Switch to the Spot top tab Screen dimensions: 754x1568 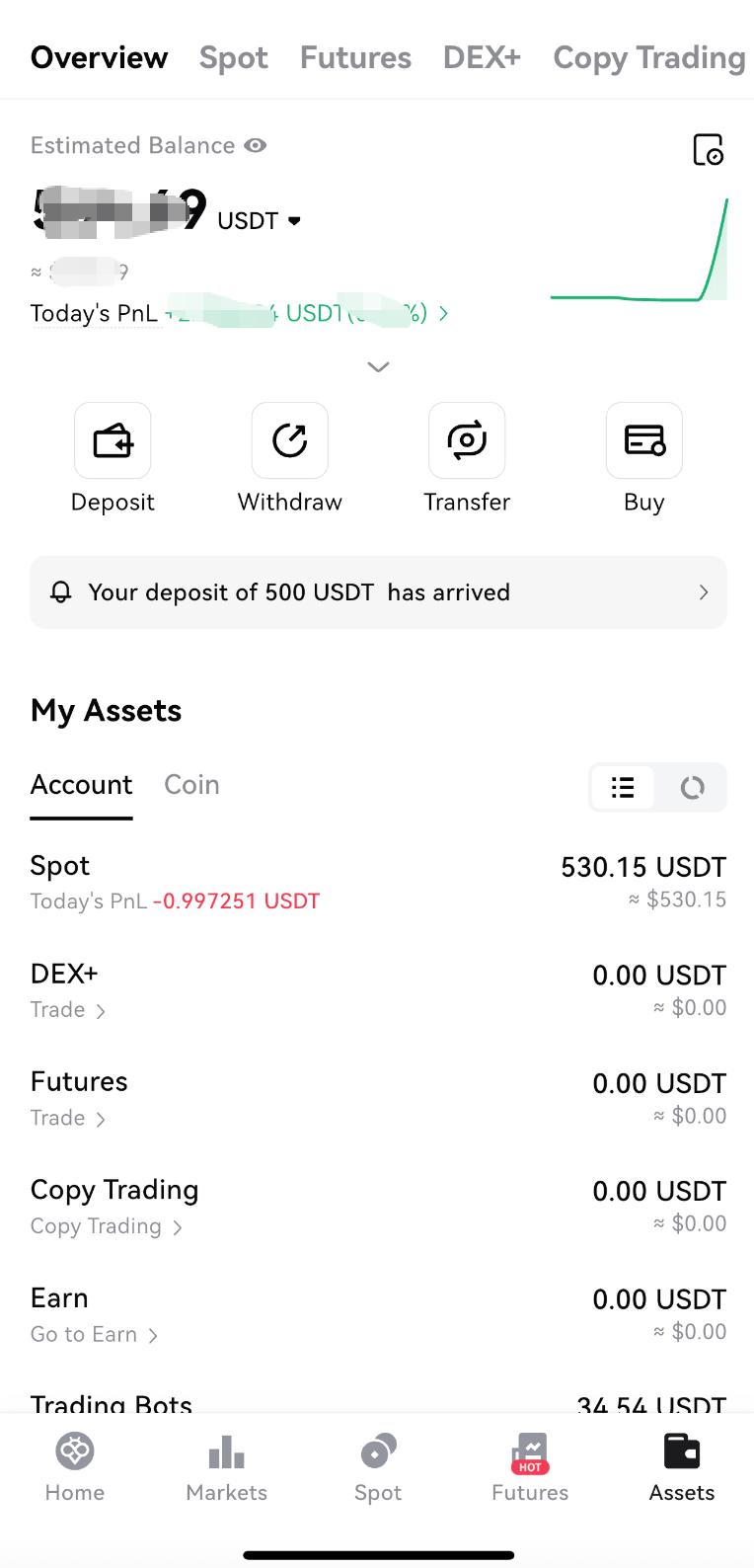(233, 58)
